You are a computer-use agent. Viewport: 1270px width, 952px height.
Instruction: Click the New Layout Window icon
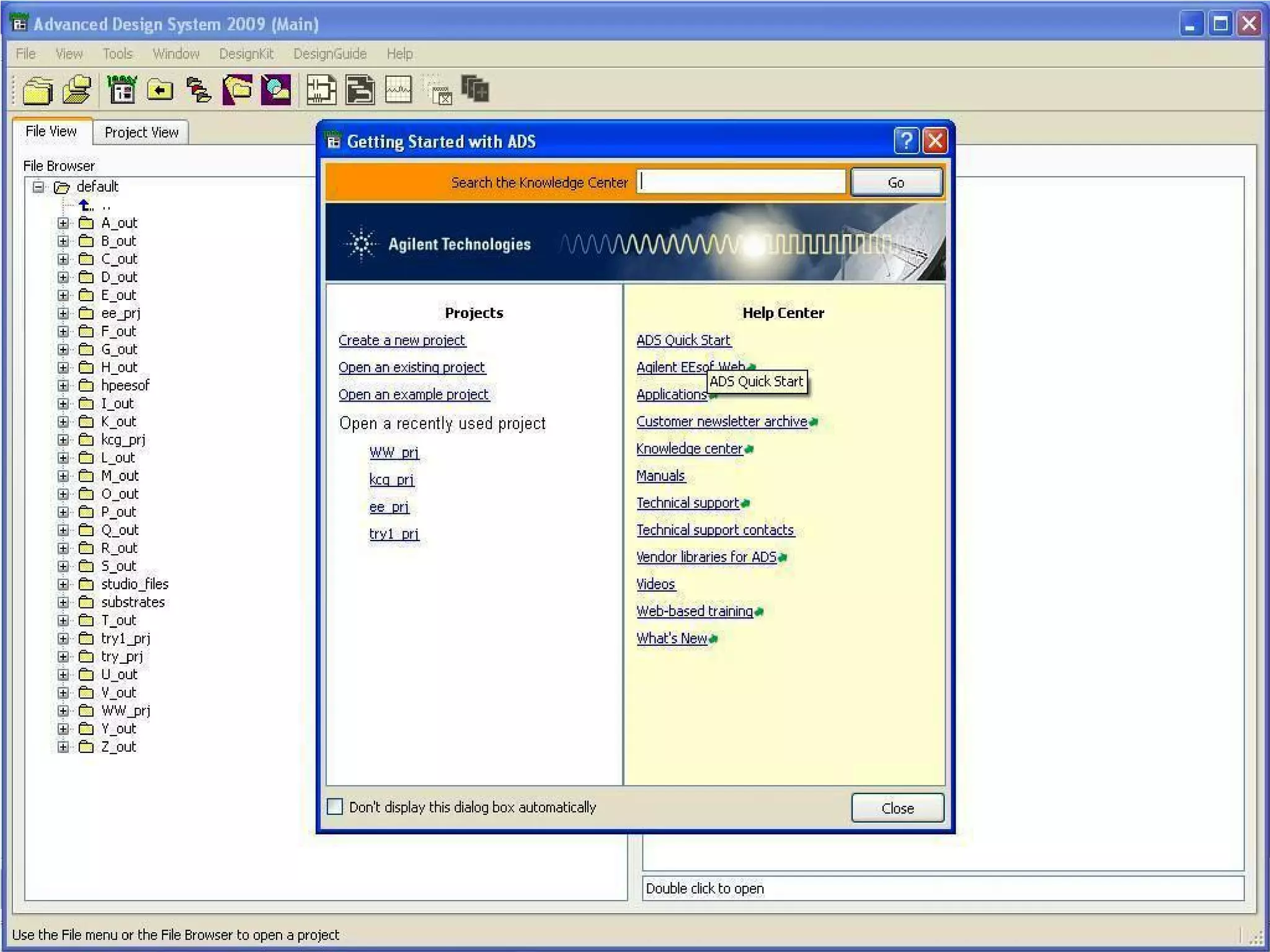pyautogui.click(x=360, y=90)
